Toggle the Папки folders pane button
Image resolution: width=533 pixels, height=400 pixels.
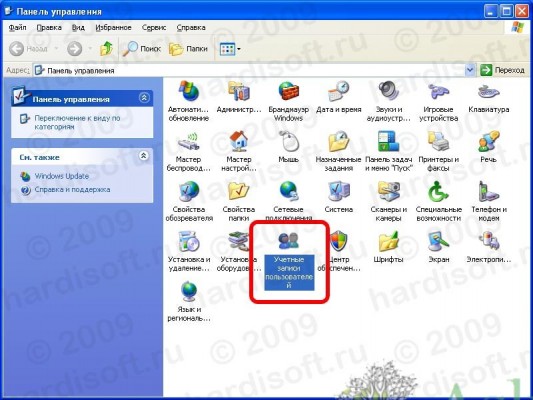(188, 49)
